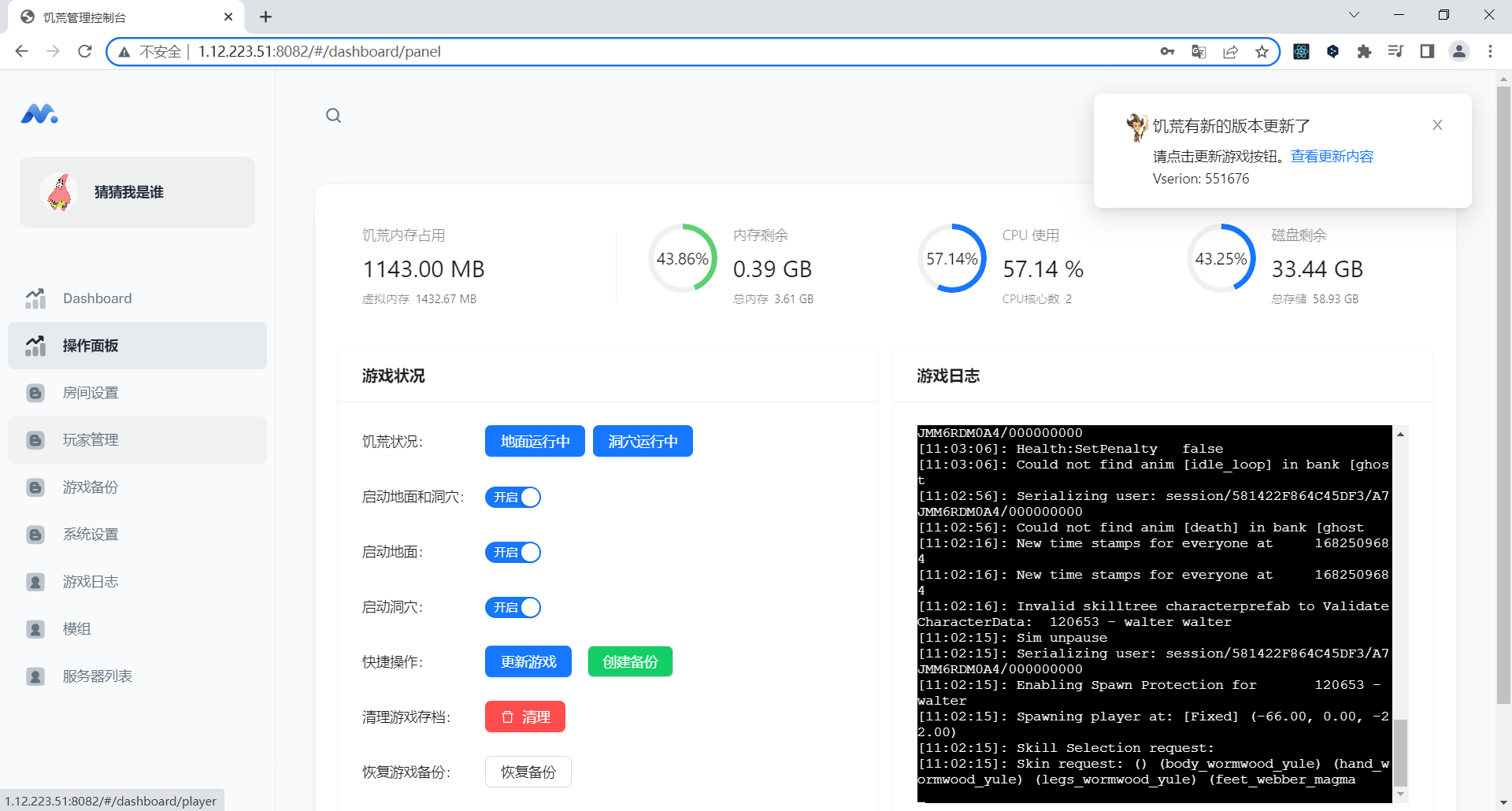This screenshot has height=811, width=1512.
Task: Click the 系统设置 sidebar icon
Action: [x=35, y=535]
